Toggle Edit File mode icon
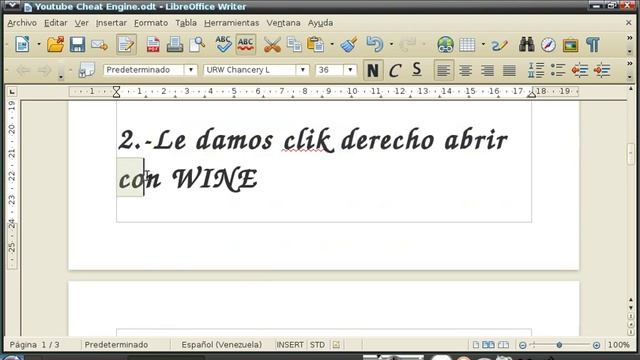The width and height of the screenshot is (640, 360). pyautogui.click(x=126, y=44)
